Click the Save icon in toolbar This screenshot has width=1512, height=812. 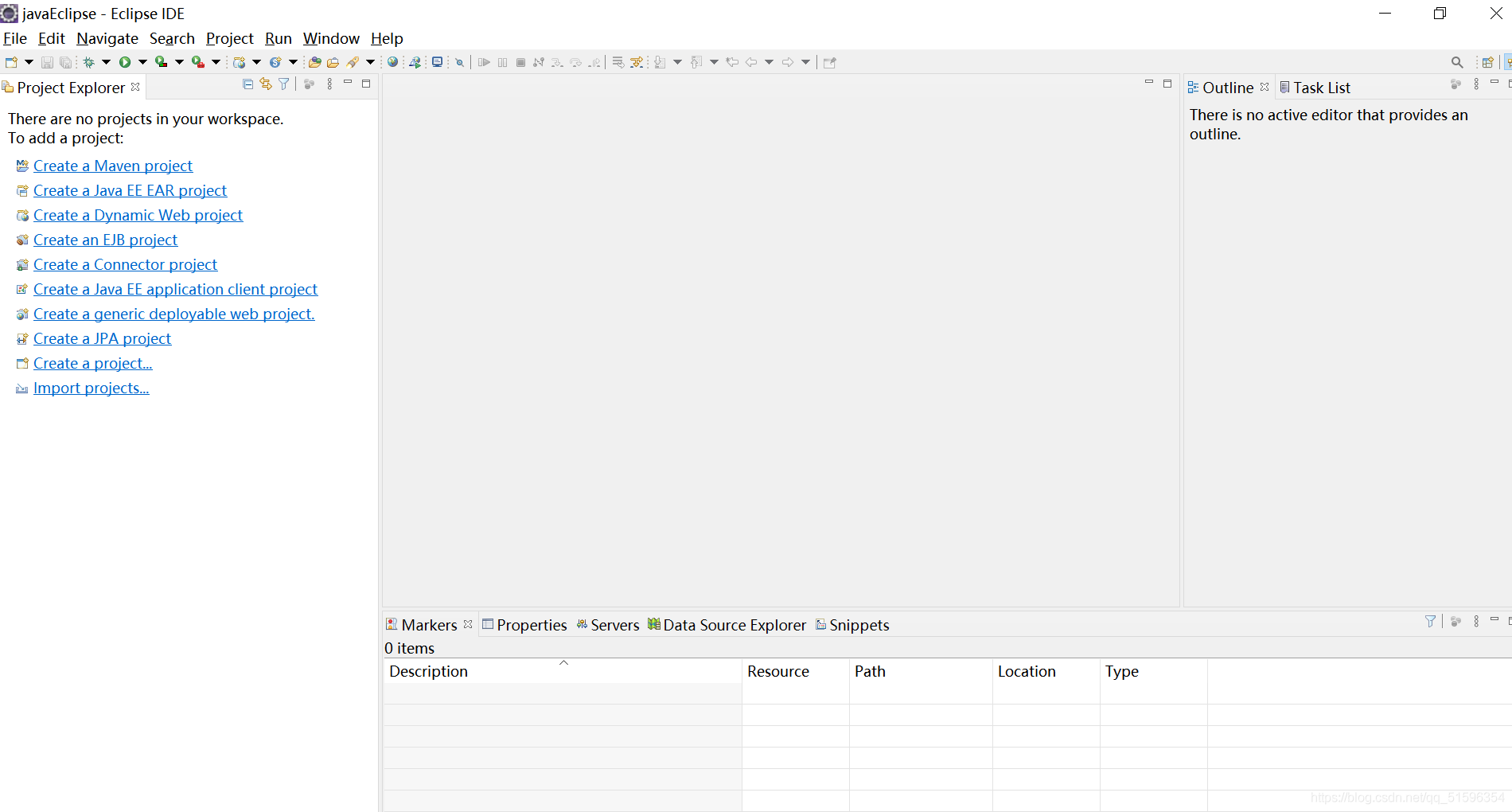(47, 62)
